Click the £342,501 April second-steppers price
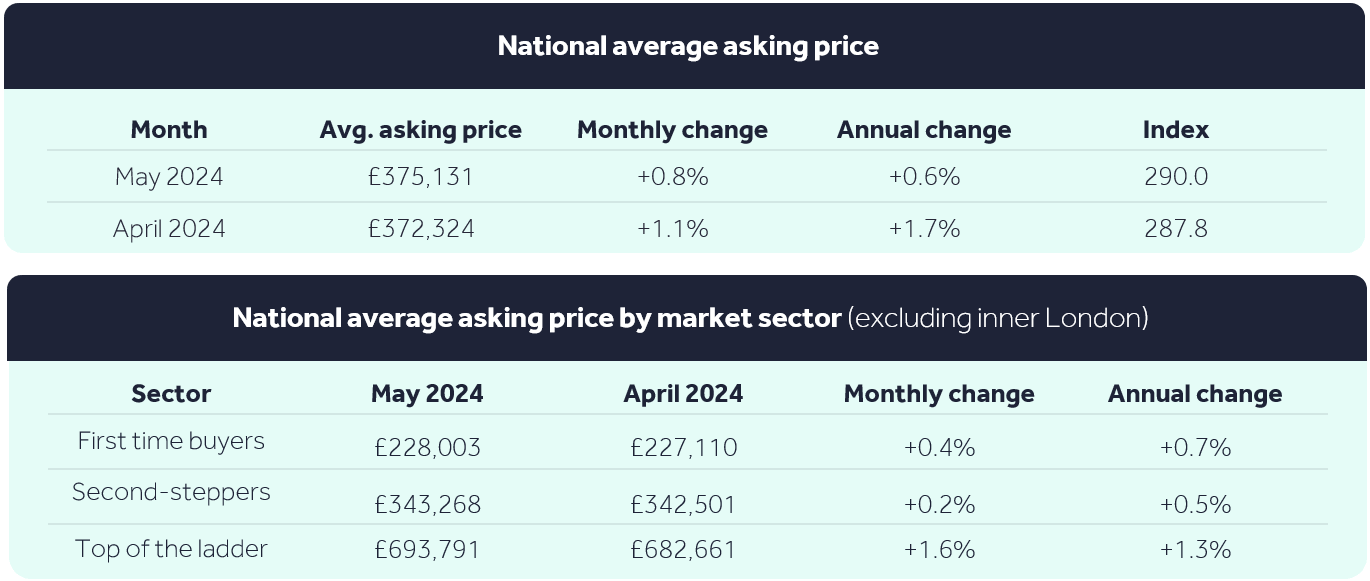The image size is (1370, 581). tap(683, 504)
